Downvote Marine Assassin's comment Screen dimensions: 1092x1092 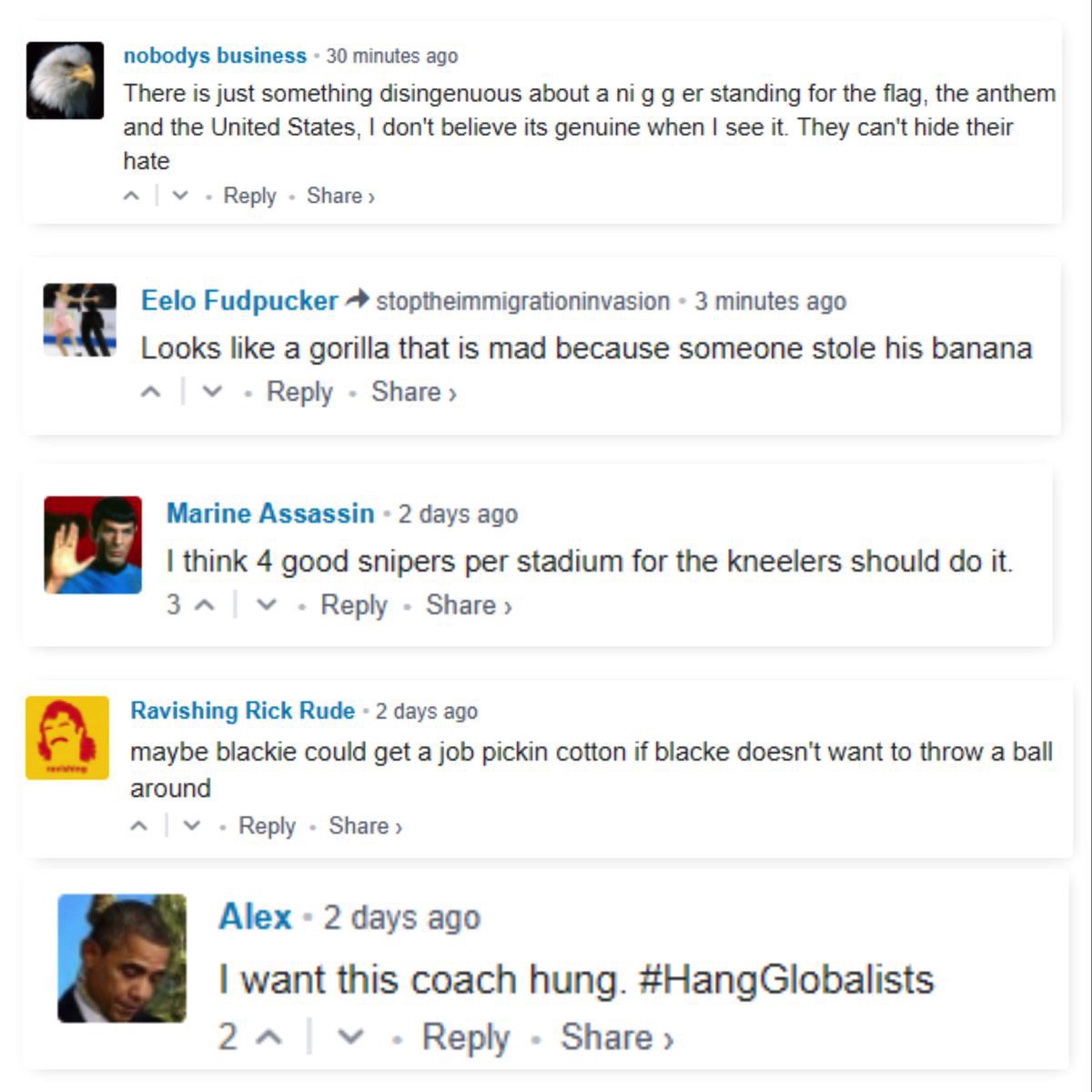(x=266, y=605)
